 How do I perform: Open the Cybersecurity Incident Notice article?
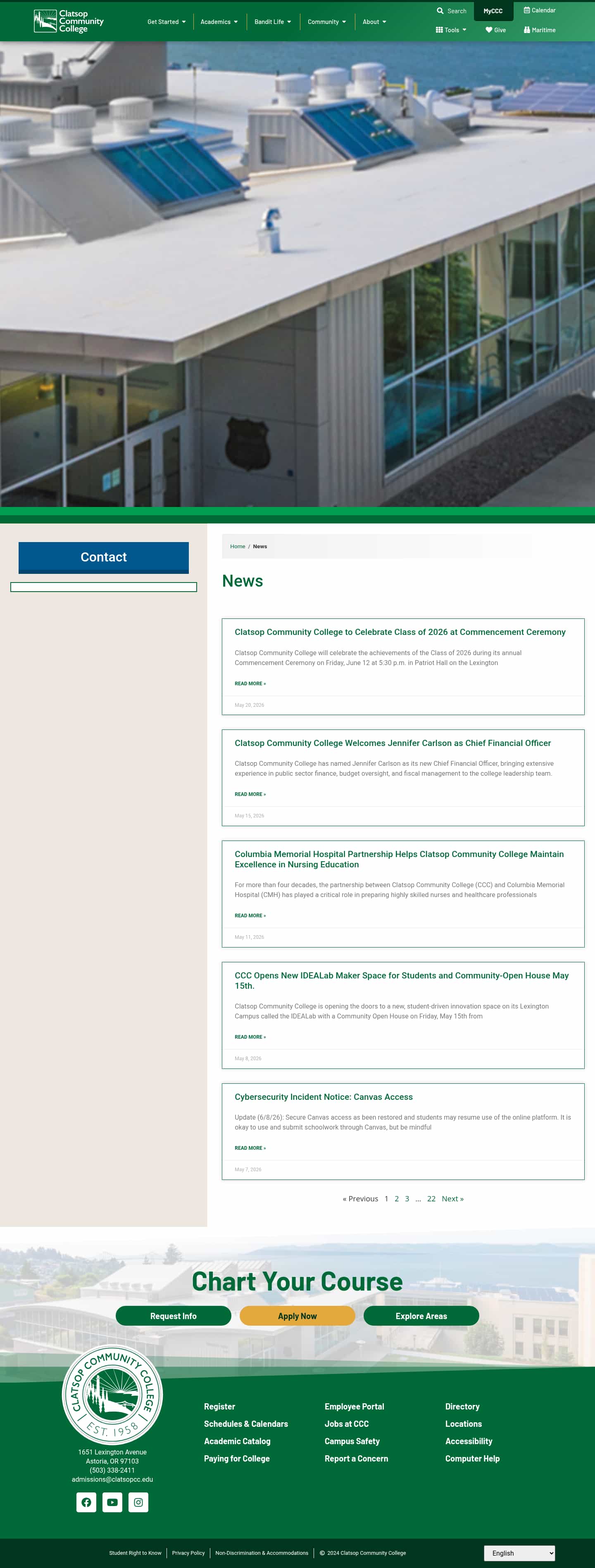pyautogui.click(x=324, y=1097)
